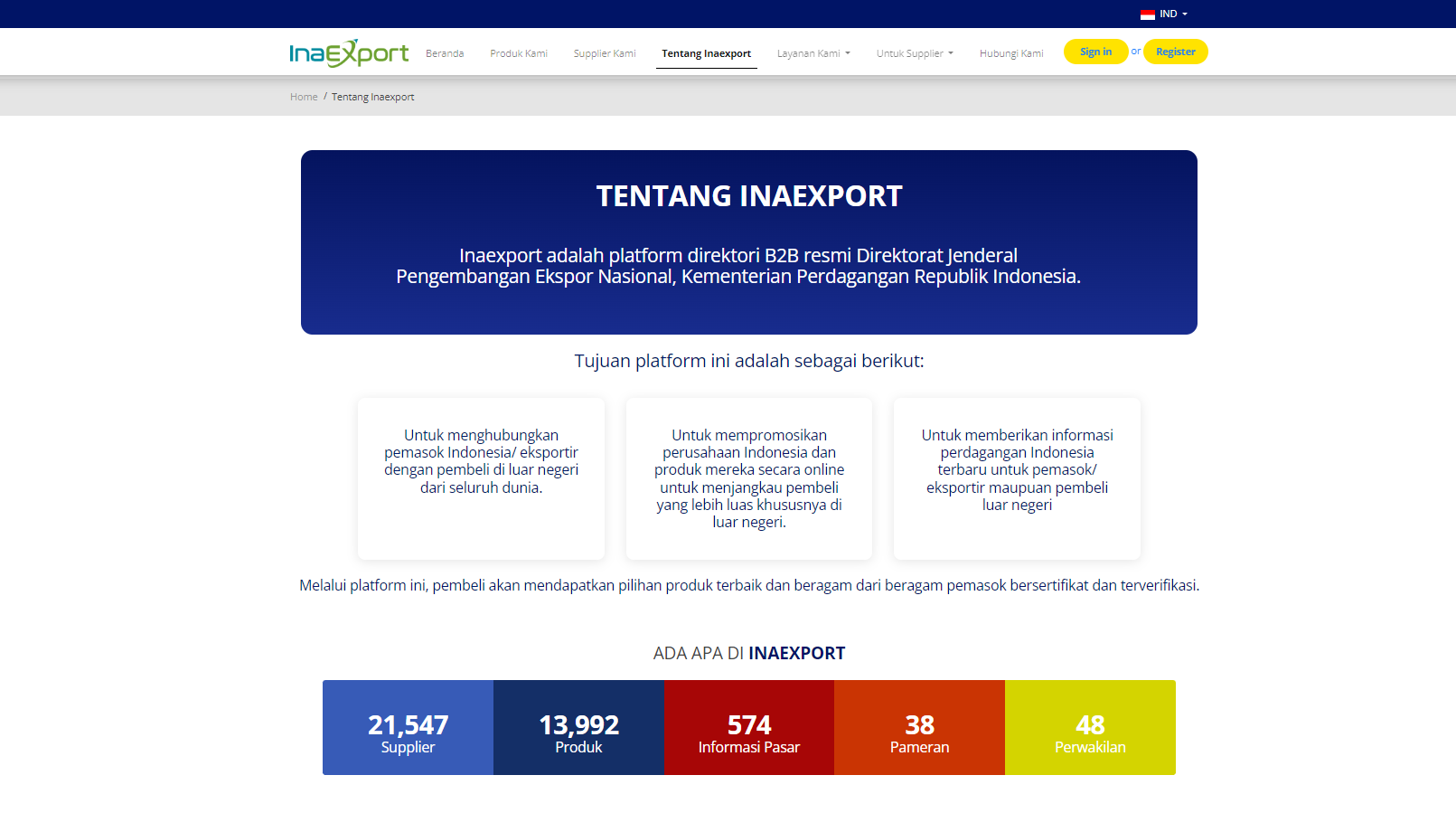1456x813 pixels.
Task: Open the 13,992 Produk tile
Action: tap(578, 727)
